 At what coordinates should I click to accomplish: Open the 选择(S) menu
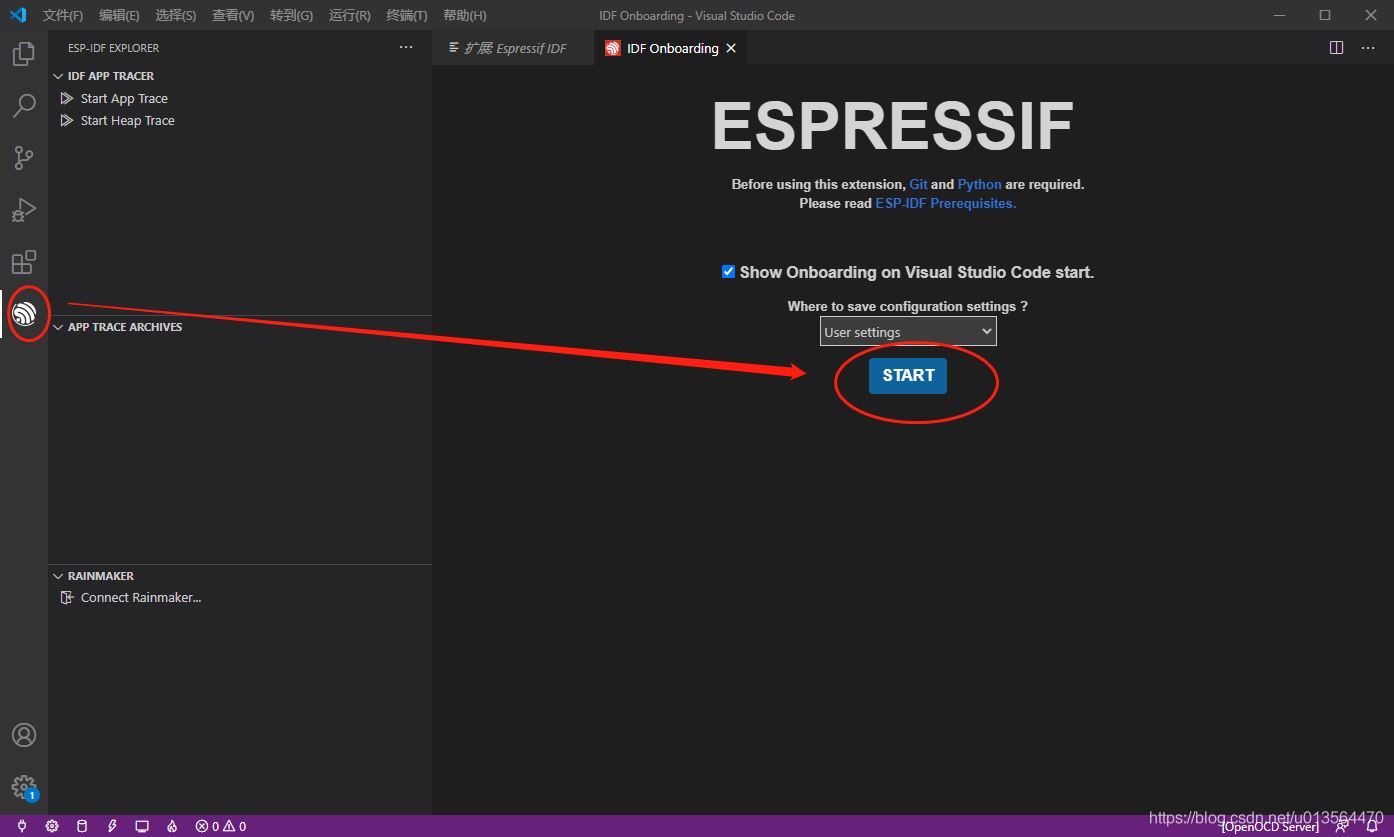[176, 15]
